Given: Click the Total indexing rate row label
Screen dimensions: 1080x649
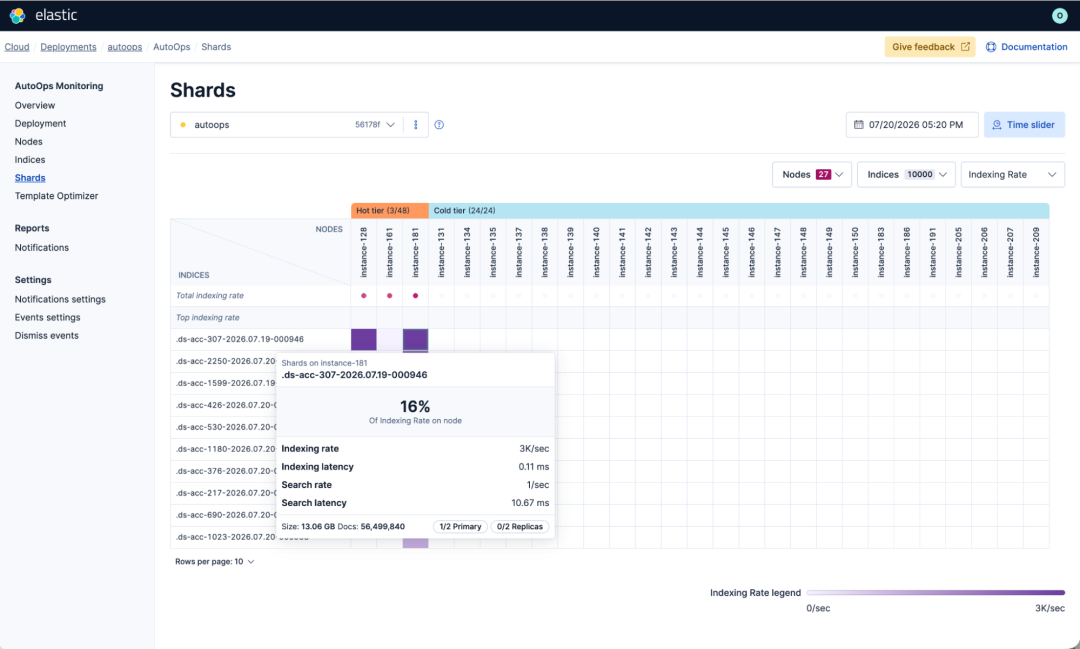Looking at the screenshot, I should (210, 296).
